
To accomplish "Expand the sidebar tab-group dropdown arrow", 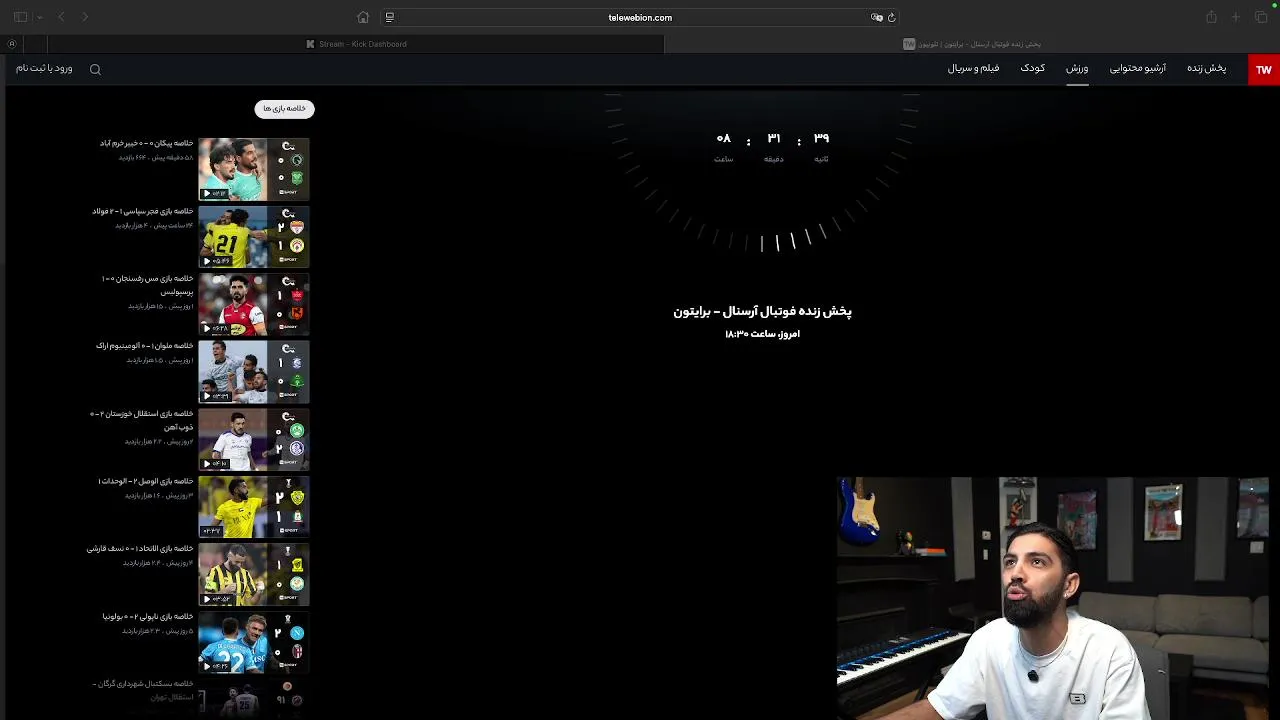I will click(39, 17).
